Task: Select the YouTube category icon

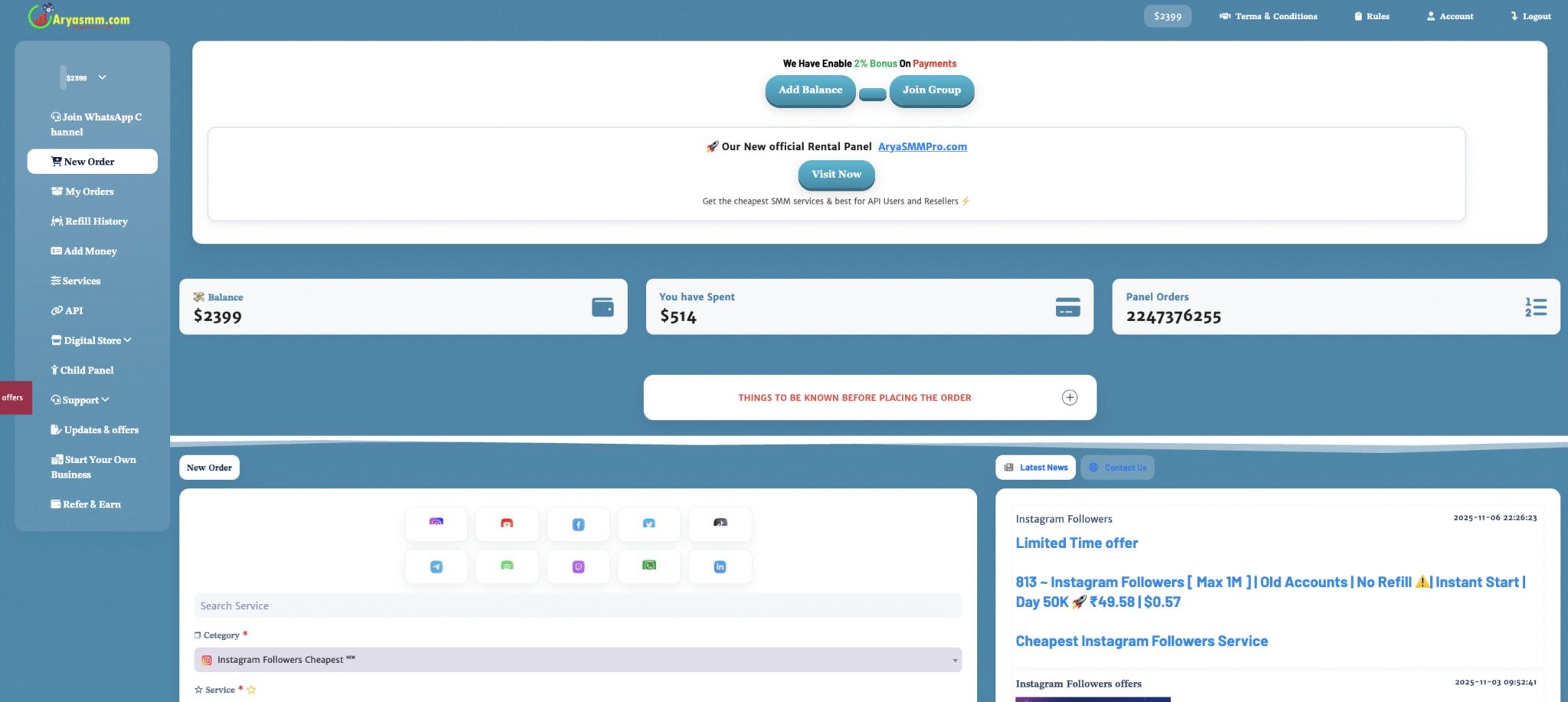Action: 507,524
